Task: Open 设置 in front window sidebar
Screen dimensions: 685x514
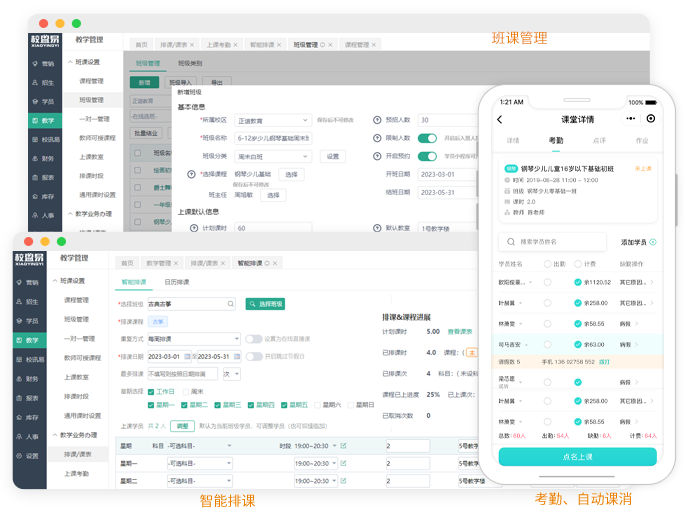Action: point(28,456)
